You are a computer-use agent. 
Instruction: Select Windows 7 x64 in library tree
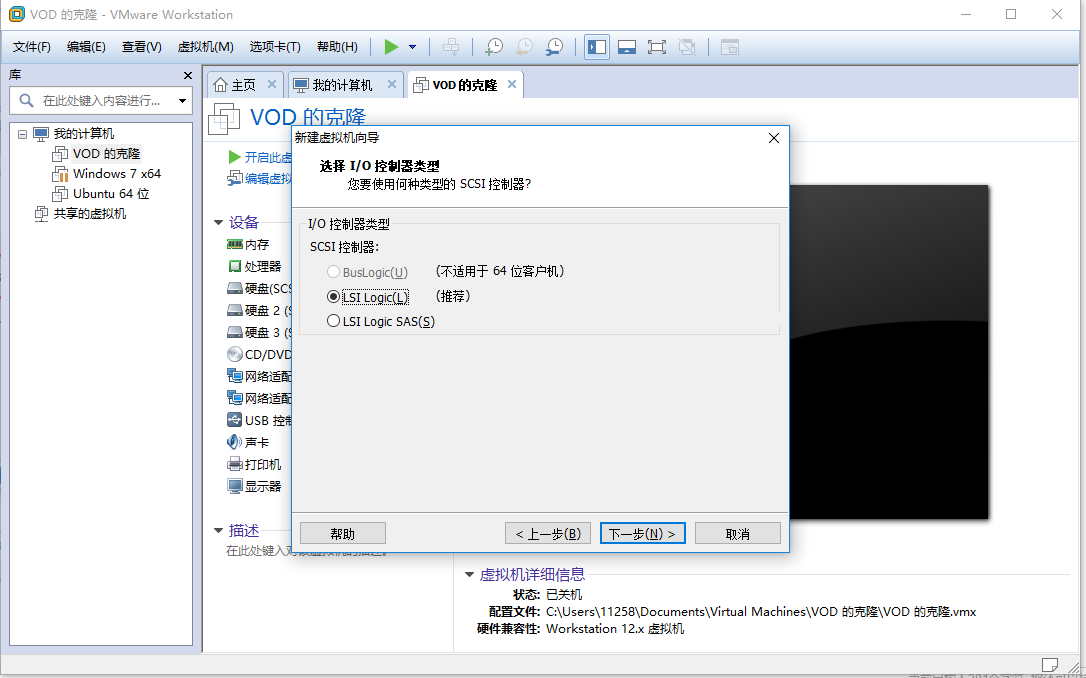click(x=116, y=173)
